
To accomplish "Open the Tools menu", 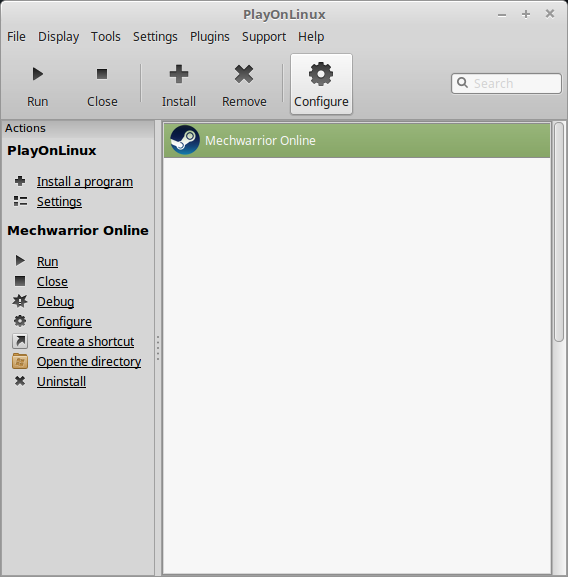I will pyautogui.click(x=106, y=37).
